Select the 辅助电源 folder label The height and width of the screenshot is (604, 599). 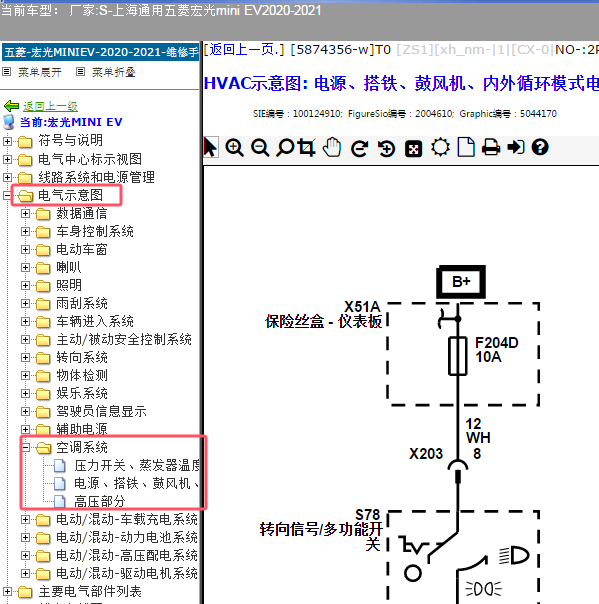[x=82, y=429]
